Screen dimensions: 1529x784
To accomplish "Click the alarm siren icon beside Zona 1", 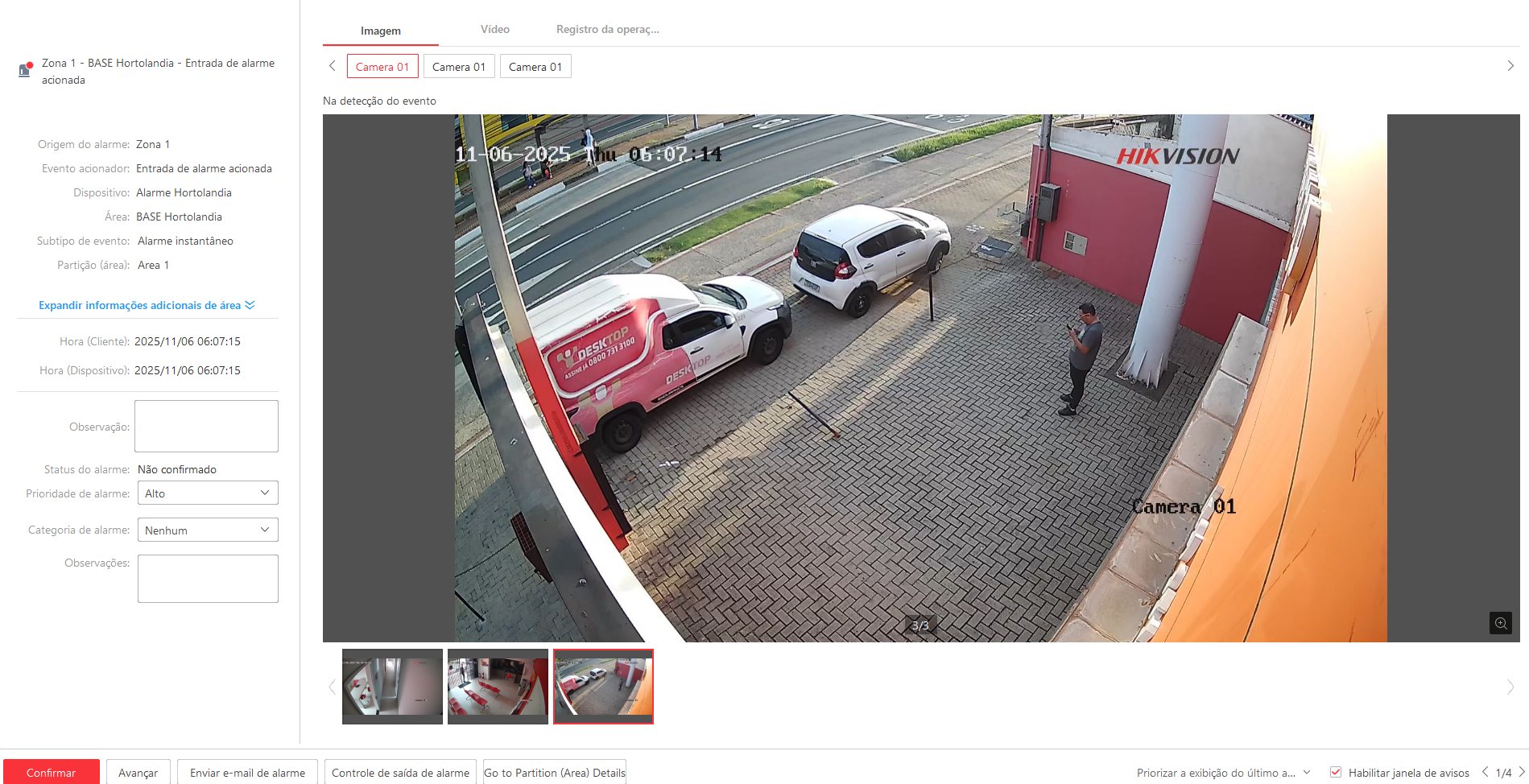I will [25, 70].
